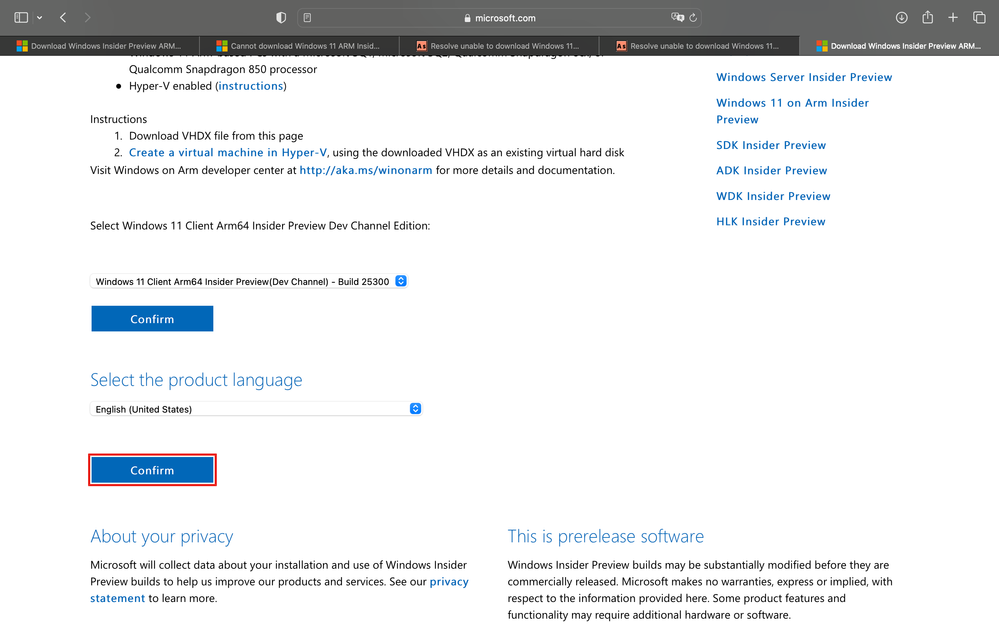Open Windows 11 on Arm Insider Preview link
Screen dimensions: 999x624
pyautogui.click(x=792, y=111)
